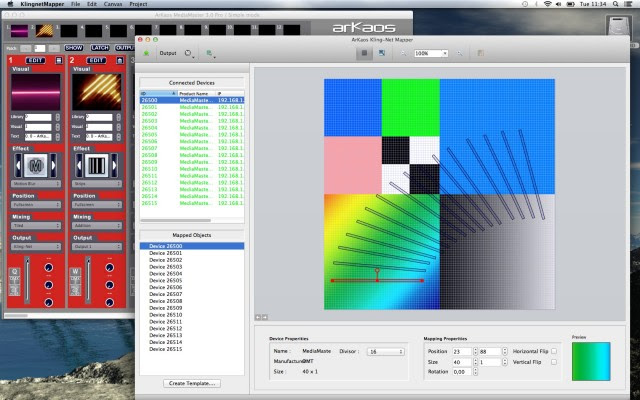Toggle the Vertical Flip checkbox
The height and width of the screenshot is (400, 640).
click(x=554, y=362)
